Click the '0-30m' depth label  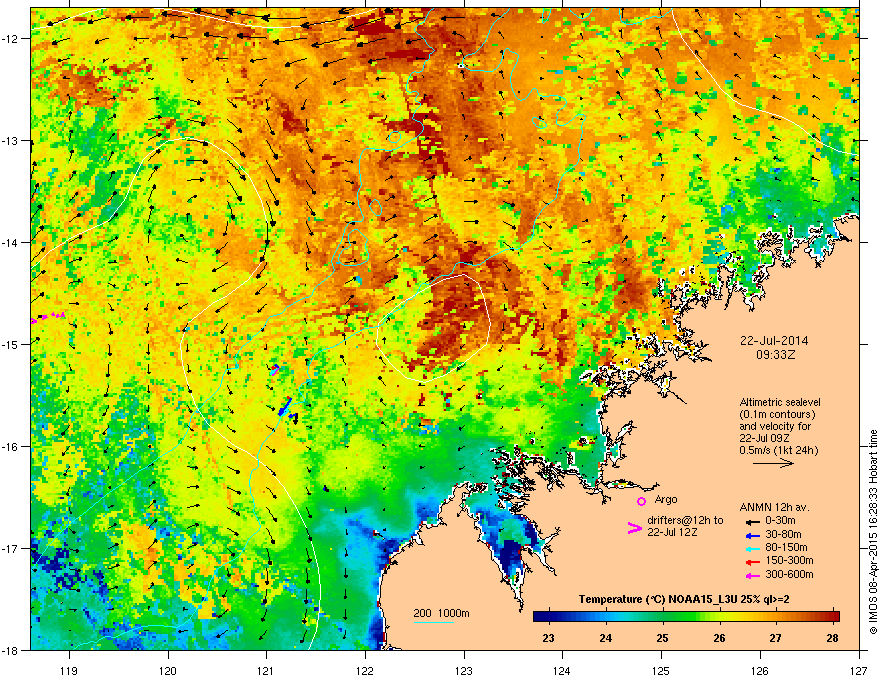(781, 521)
